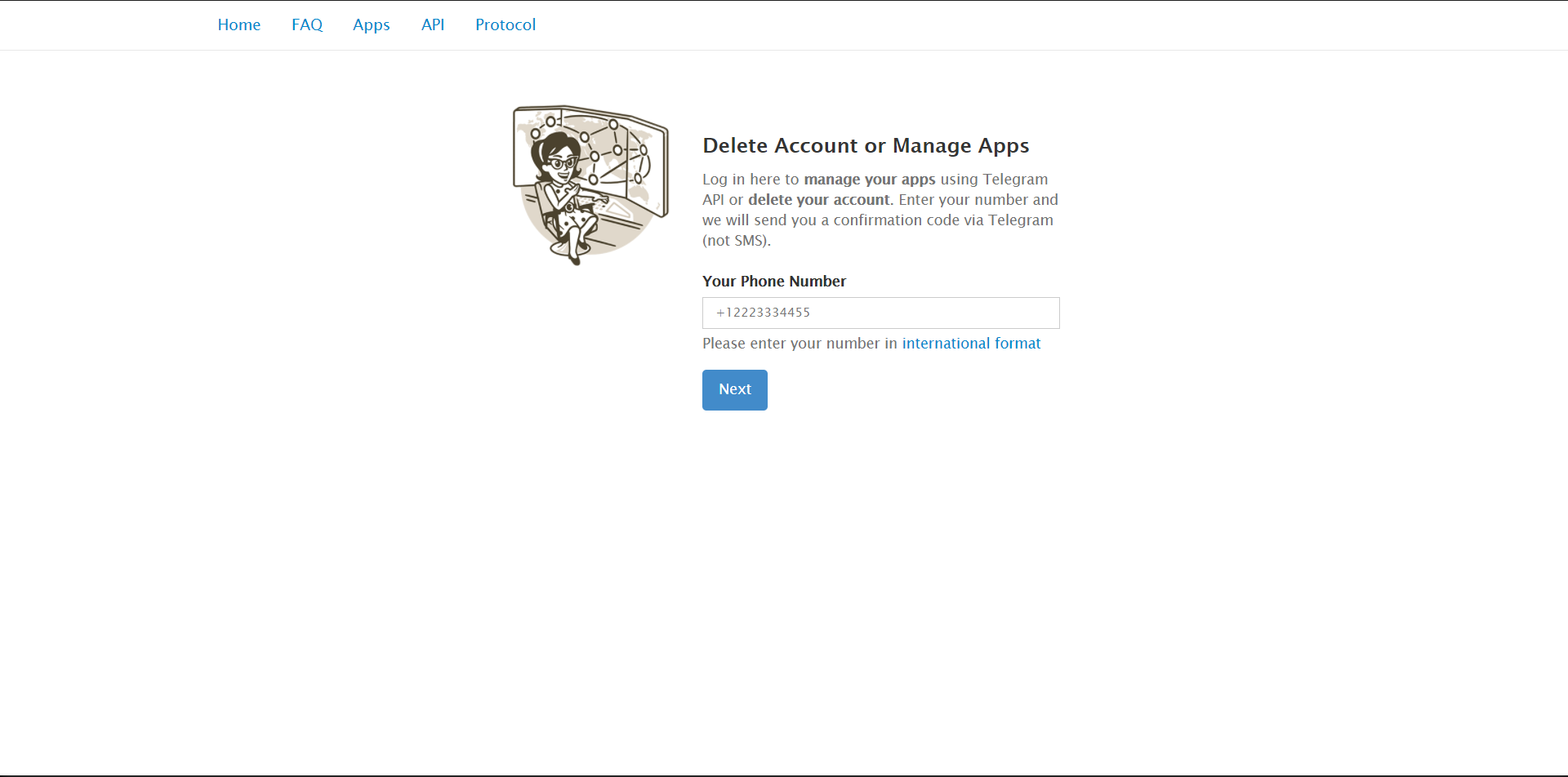The width and height of the screenshot is (1568, 777).
Task: Follow the 'international format' link
Action: point(971,344)
